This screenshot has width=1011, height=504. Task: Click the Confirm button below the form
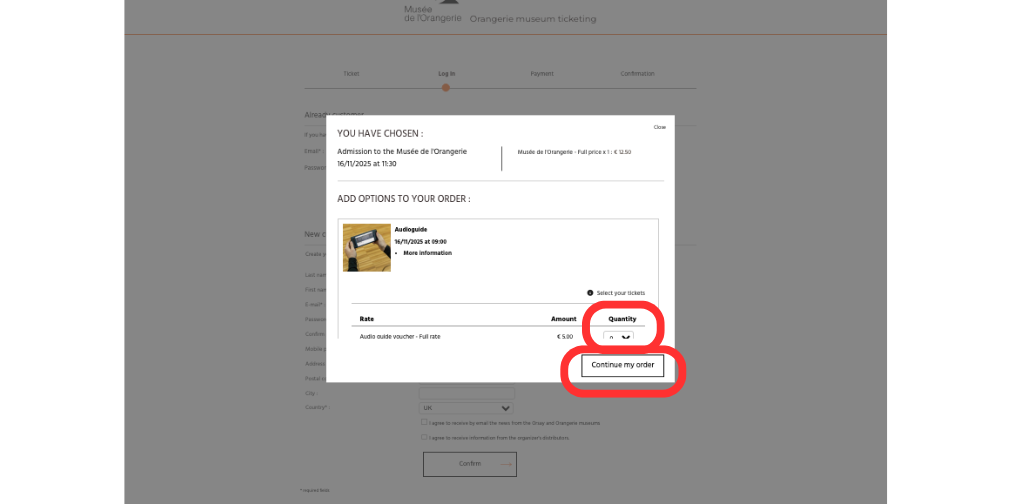pos(469,464)
